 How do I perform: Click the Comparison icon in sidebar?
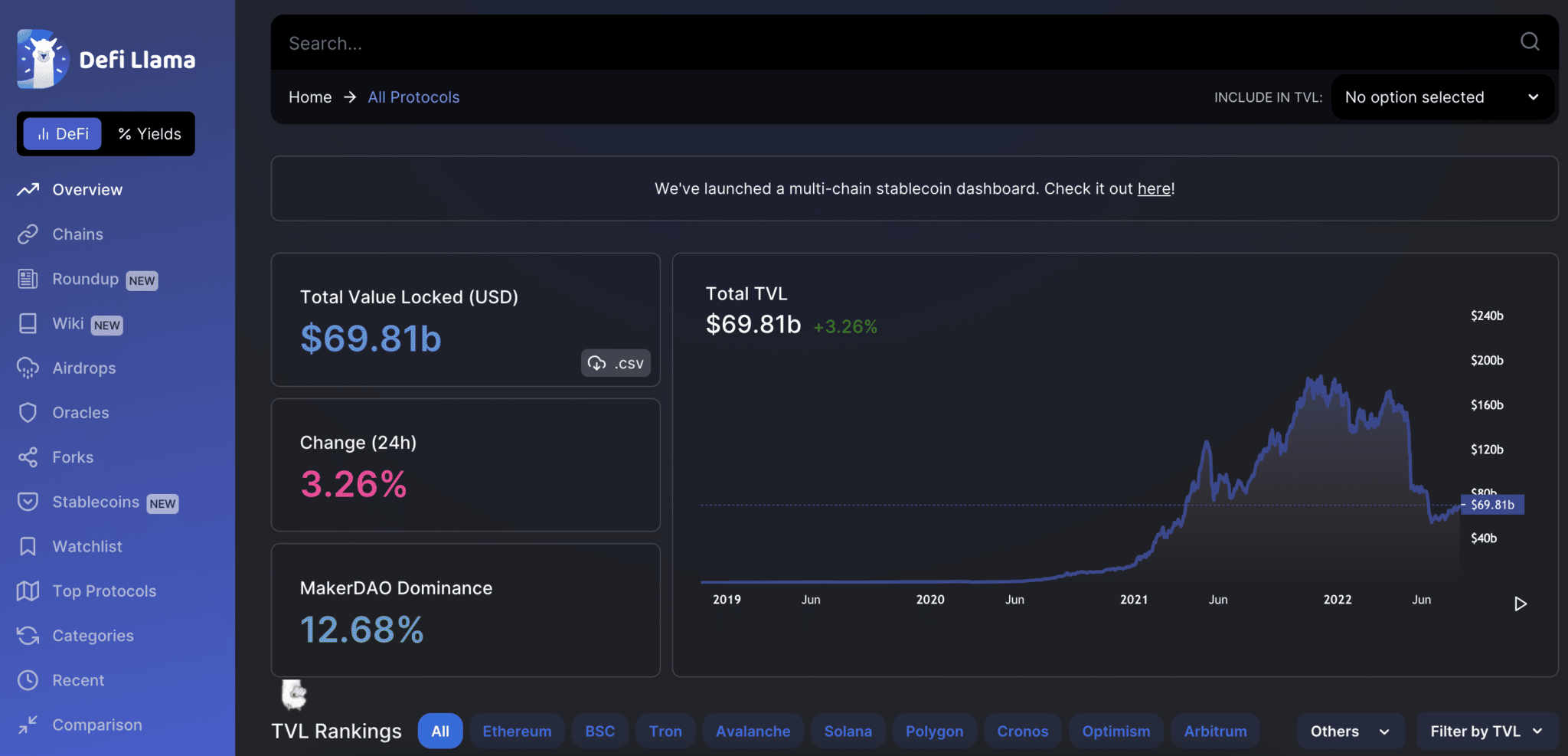pos(28,724)
